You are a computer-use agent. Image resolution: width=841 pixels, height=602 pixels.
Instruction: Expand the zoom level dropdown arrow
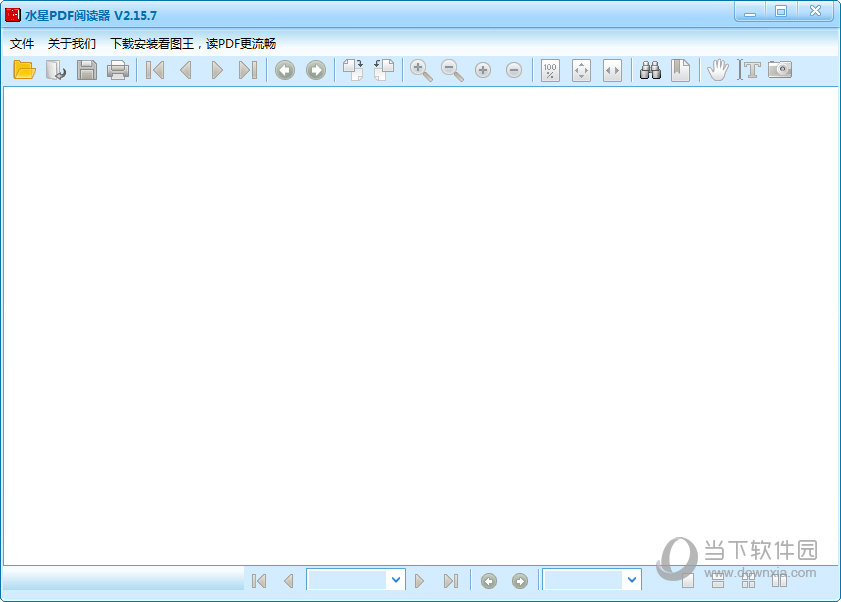point(632,580)
